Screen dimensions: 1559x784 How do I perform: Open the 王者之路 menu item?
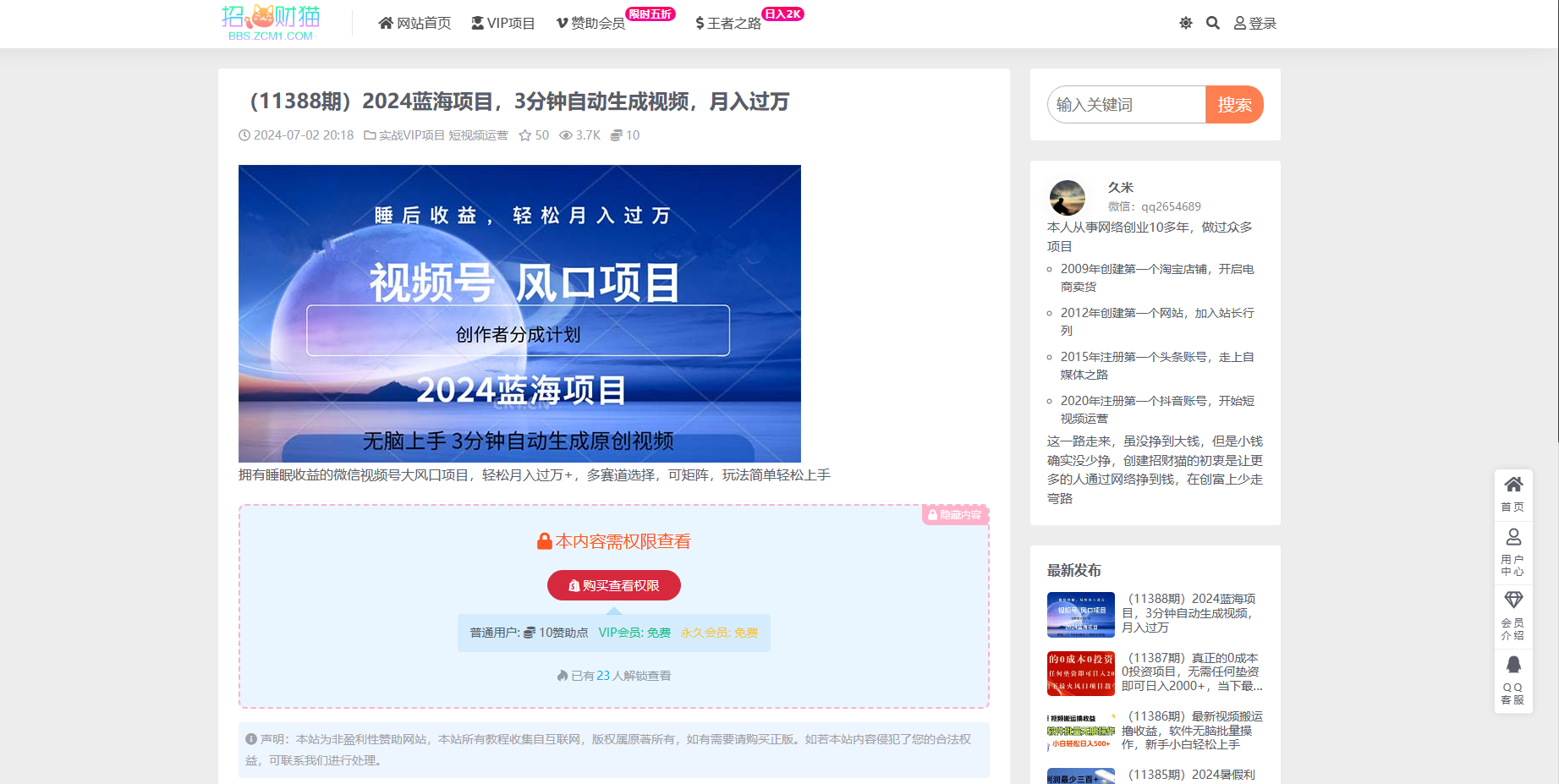[x=728, y=23]
